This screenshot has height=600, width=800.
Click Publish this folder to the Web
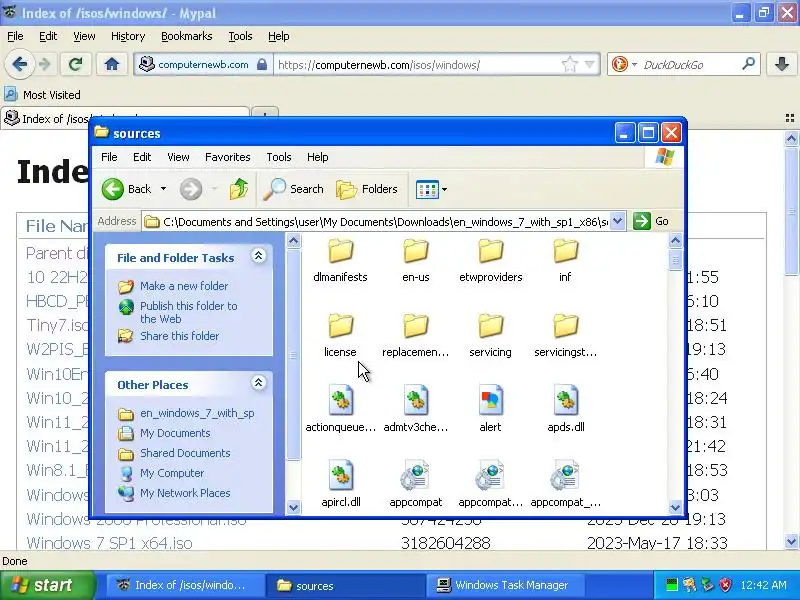click(189, 312)
